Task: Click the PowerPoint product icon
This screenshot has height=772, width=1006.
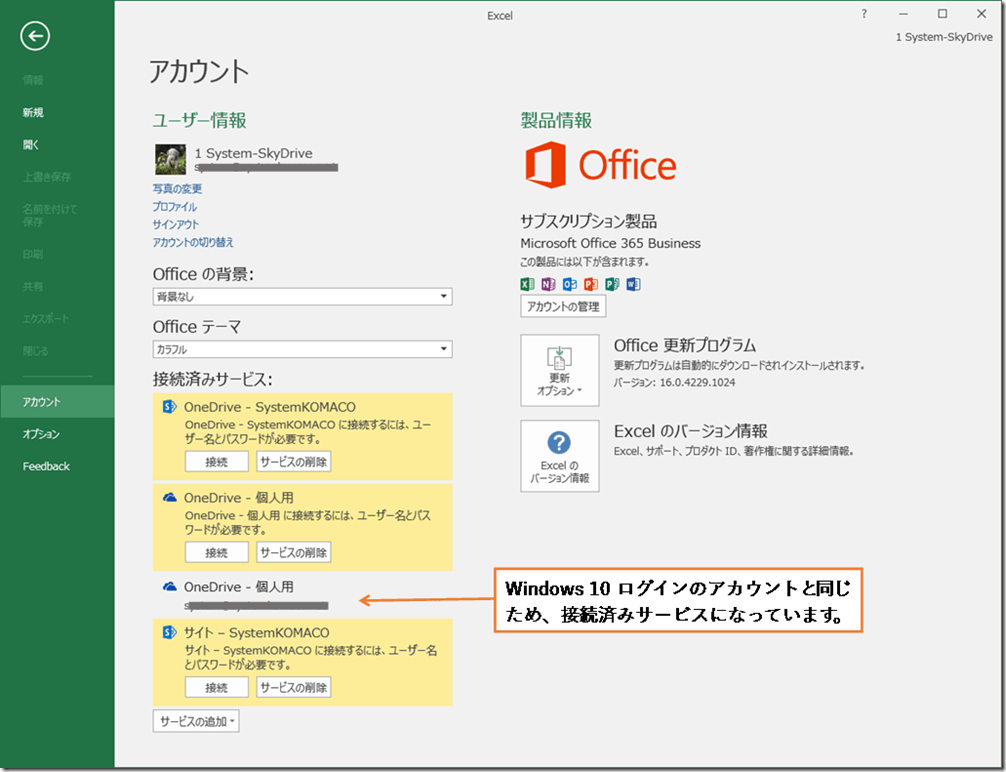Action: (x=590, y=284)
